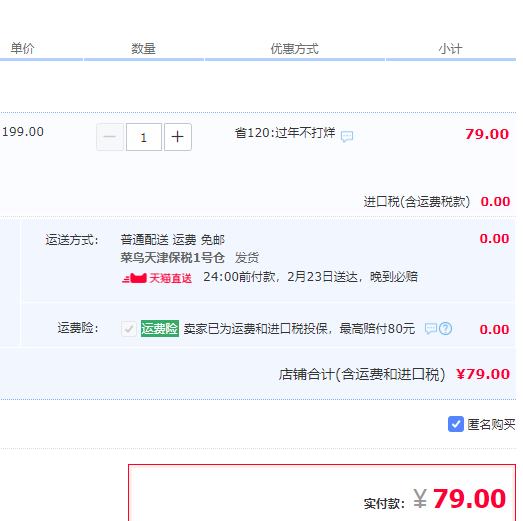Click the 优惠方式 column header

coord(295,49)
